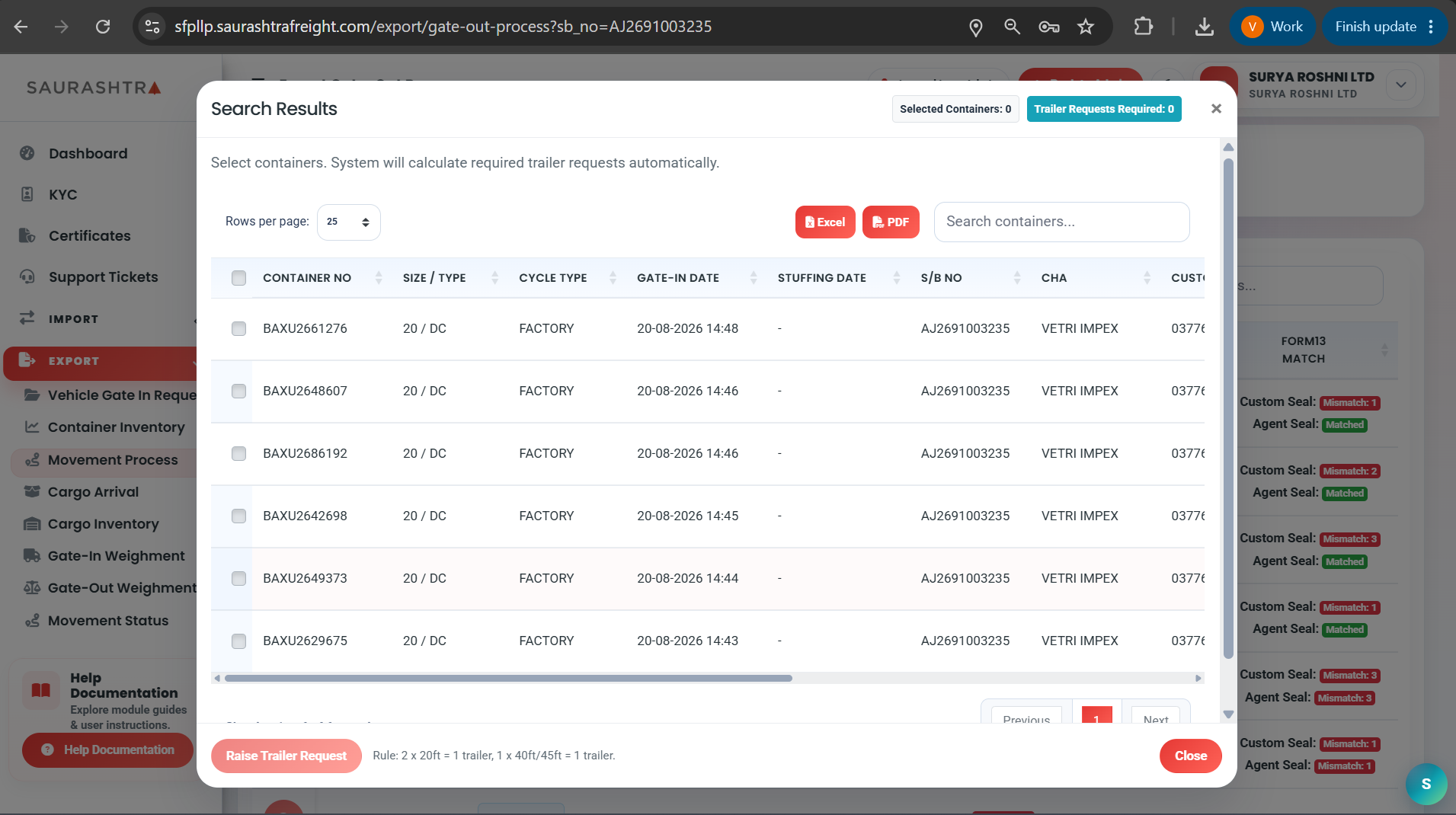1456x815 pixels.
Task: Open browser downloads icon
Action: tap(1205, 27)
